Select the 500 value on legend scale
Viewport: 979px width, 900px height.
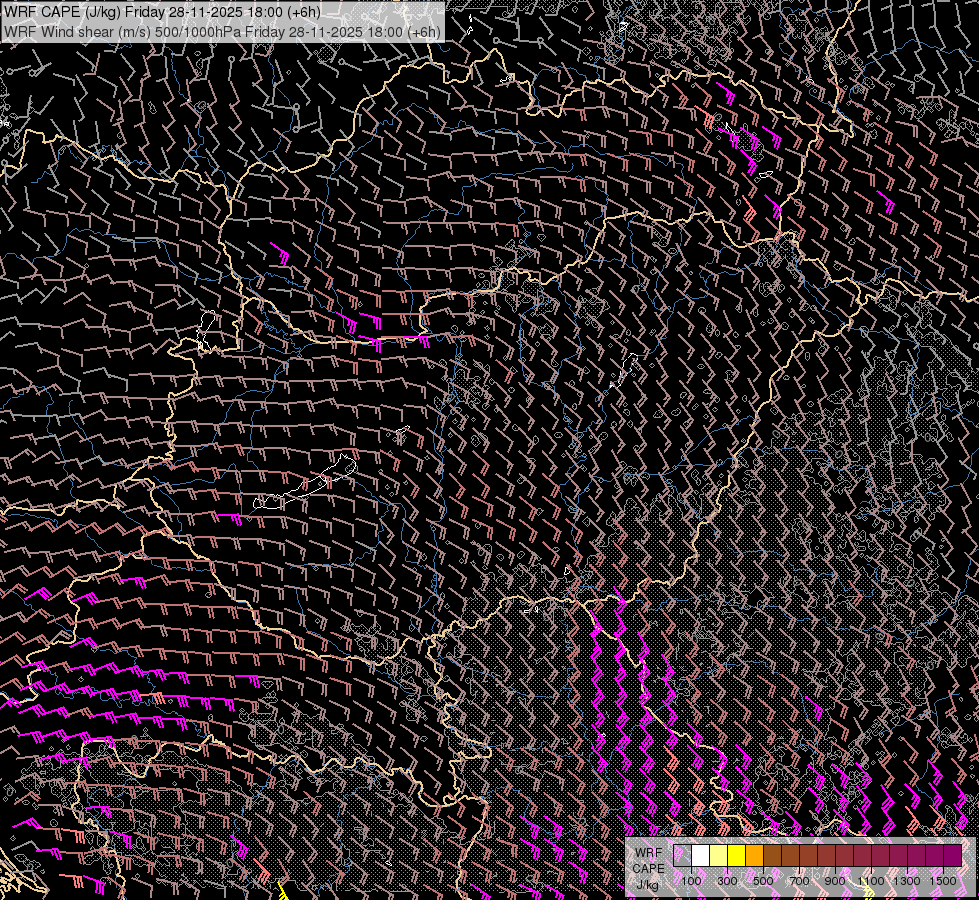(763, 881)
